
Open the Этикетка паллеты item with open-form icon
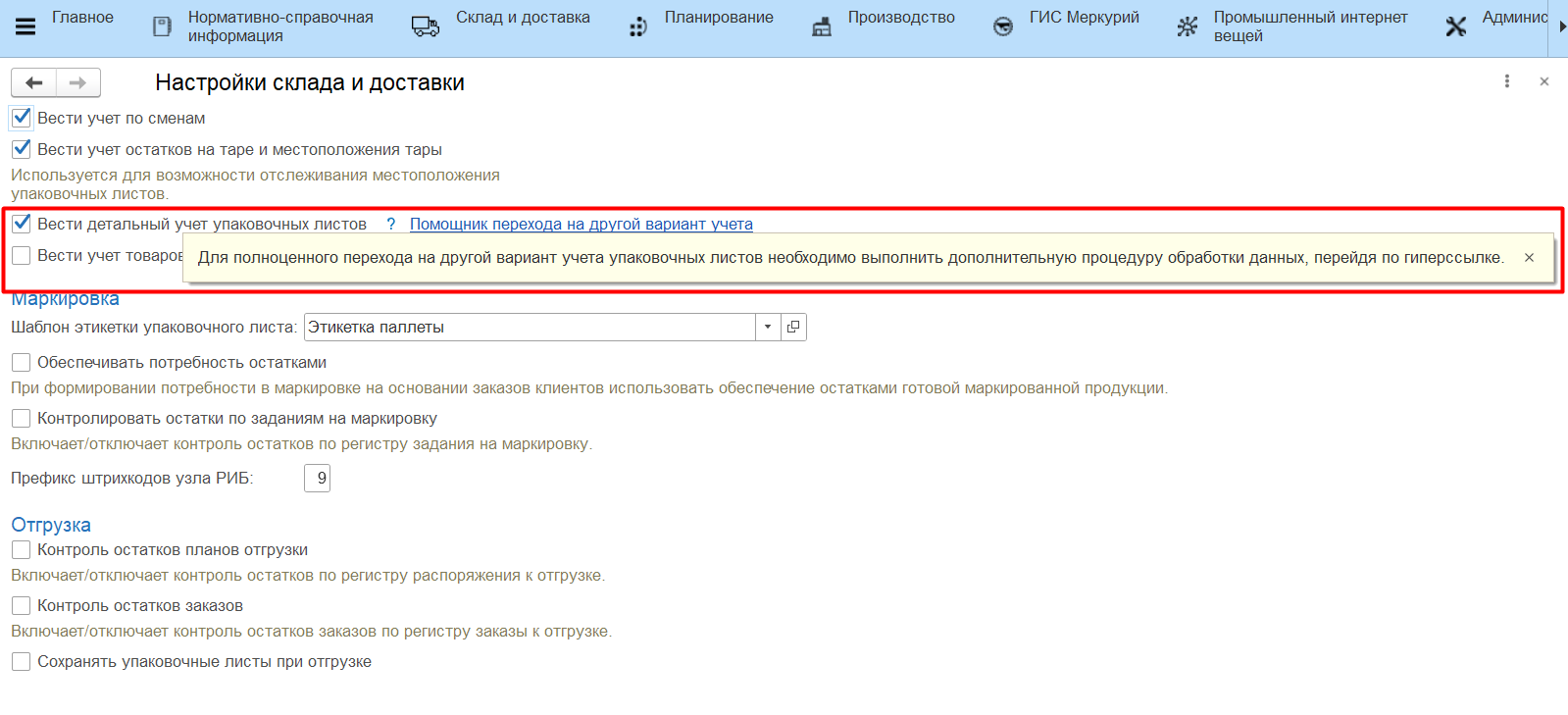793,328
